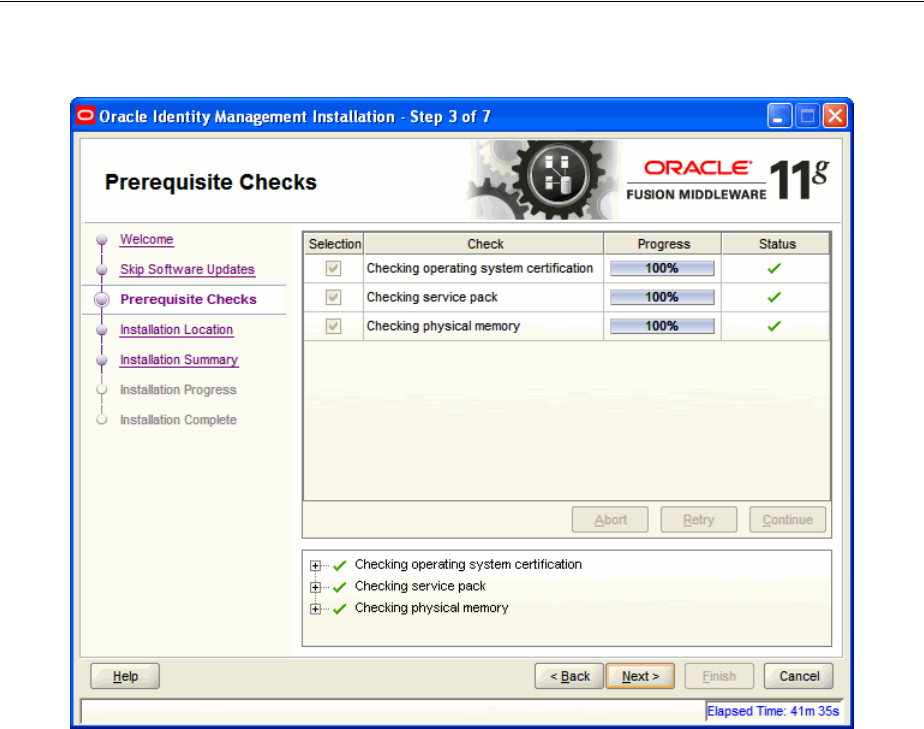924x729 pixels.
Task: Click the Retry button
Action: (699, 520)
